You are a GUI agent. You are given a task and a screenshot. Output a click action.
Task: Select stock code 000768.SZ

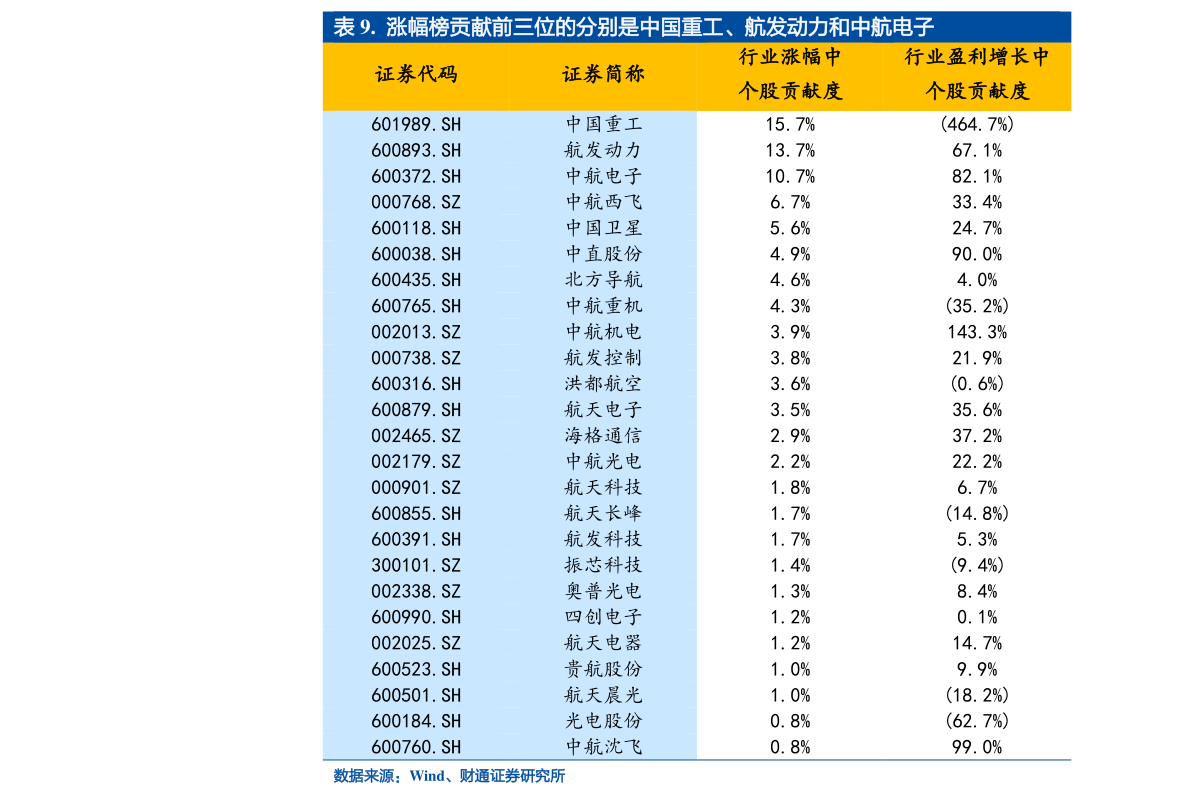pos(416,202)
